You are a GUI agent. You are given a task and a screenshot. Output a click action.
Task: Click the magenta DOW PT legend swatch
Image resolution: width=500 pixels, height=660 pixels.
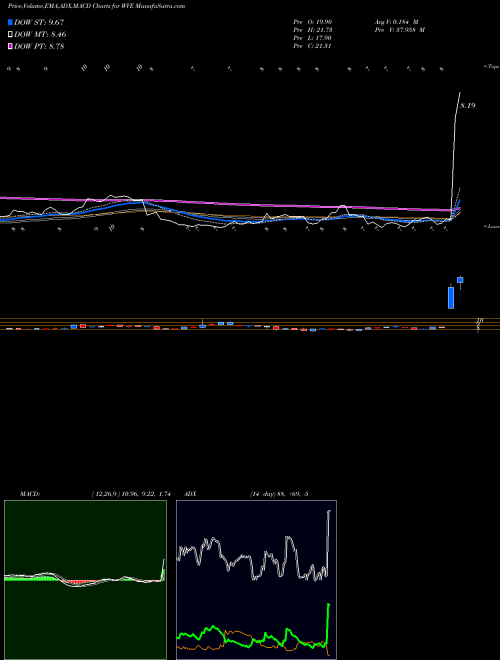point(10,47)
